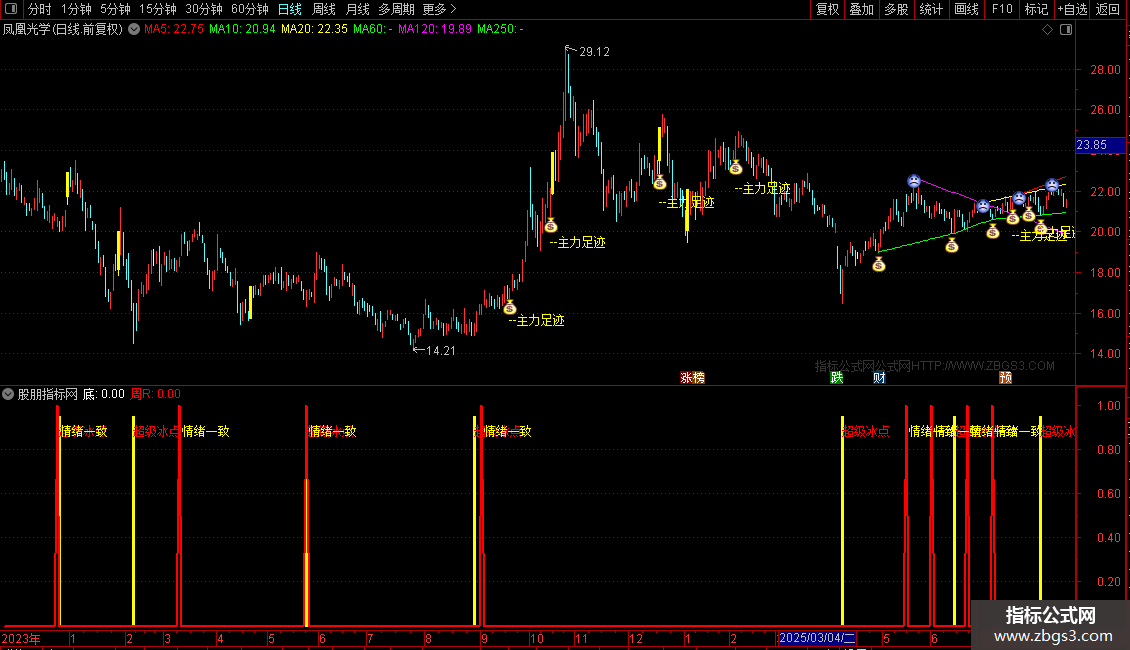This screenshot has height=650, width=1130.
Task: Open the 标记 mark menu
Action: click(1036, 9)
